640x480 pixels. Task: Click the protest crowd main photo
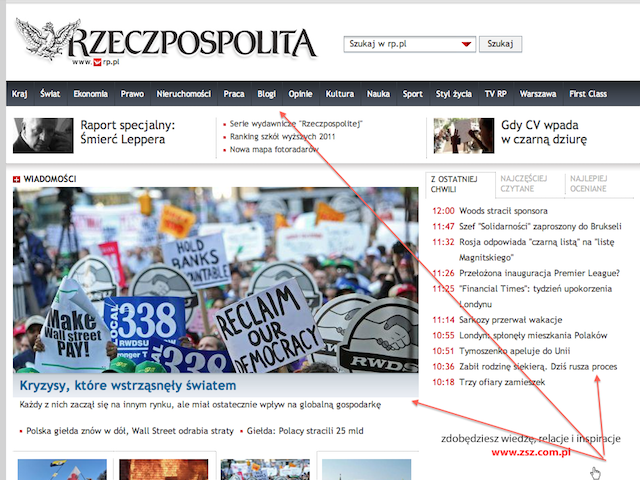click(x=216, y=280)
